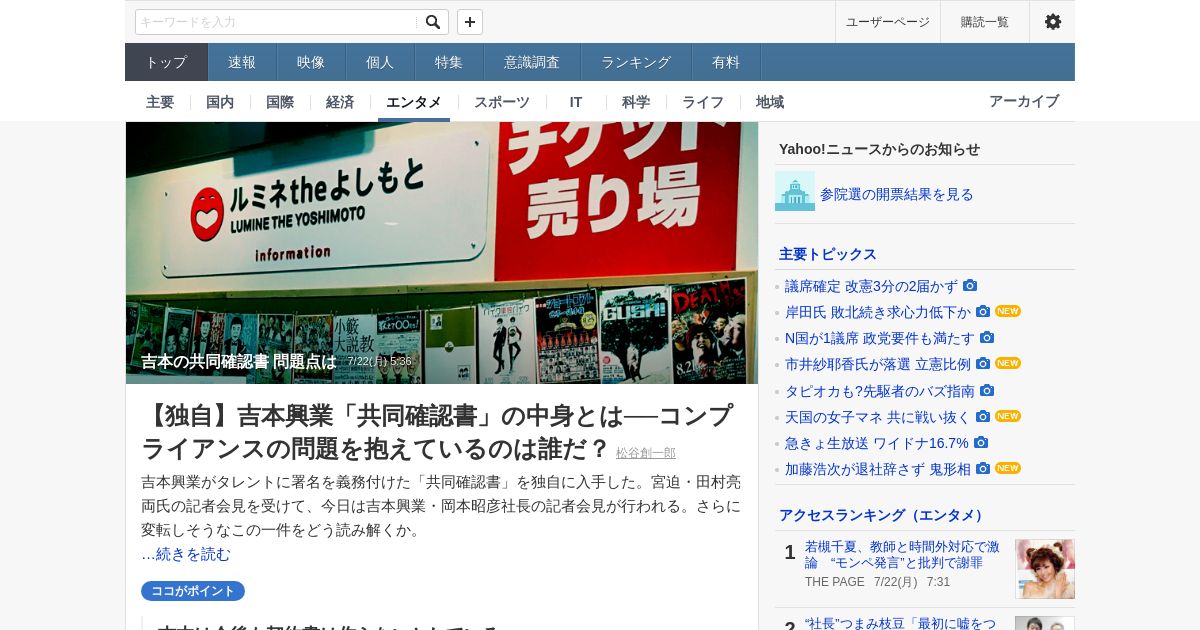The image size is (1200, 630).
Task: Open the 経済 category
Action: tap(340, 102)
